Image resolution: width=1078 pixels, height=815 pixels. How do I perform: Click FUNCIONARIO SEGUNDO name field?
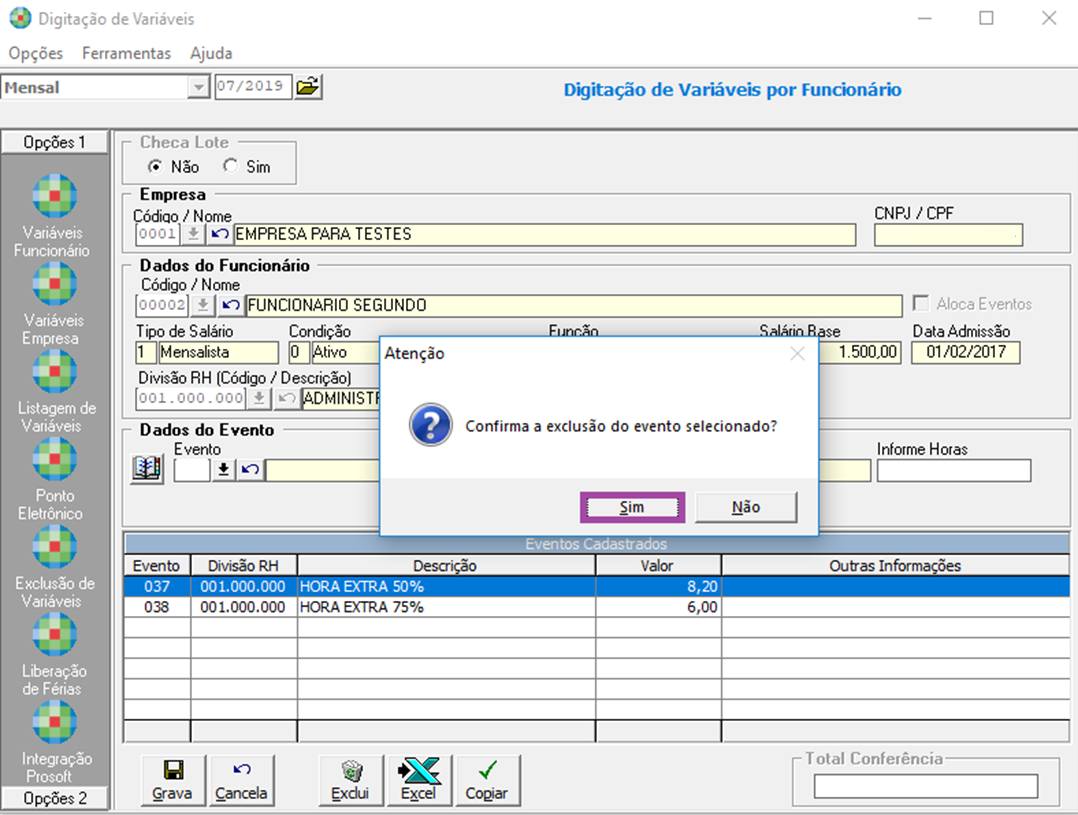click(x=573, y=305)
